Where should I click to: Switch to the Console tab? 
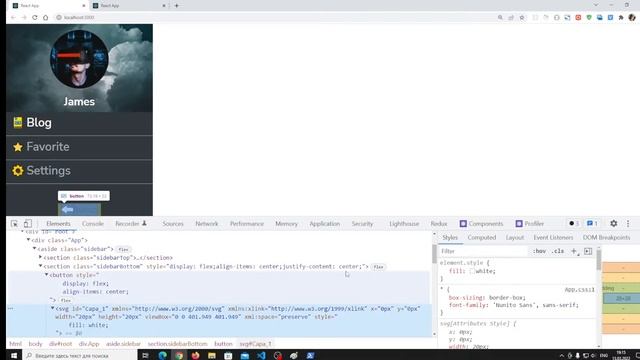93,224
